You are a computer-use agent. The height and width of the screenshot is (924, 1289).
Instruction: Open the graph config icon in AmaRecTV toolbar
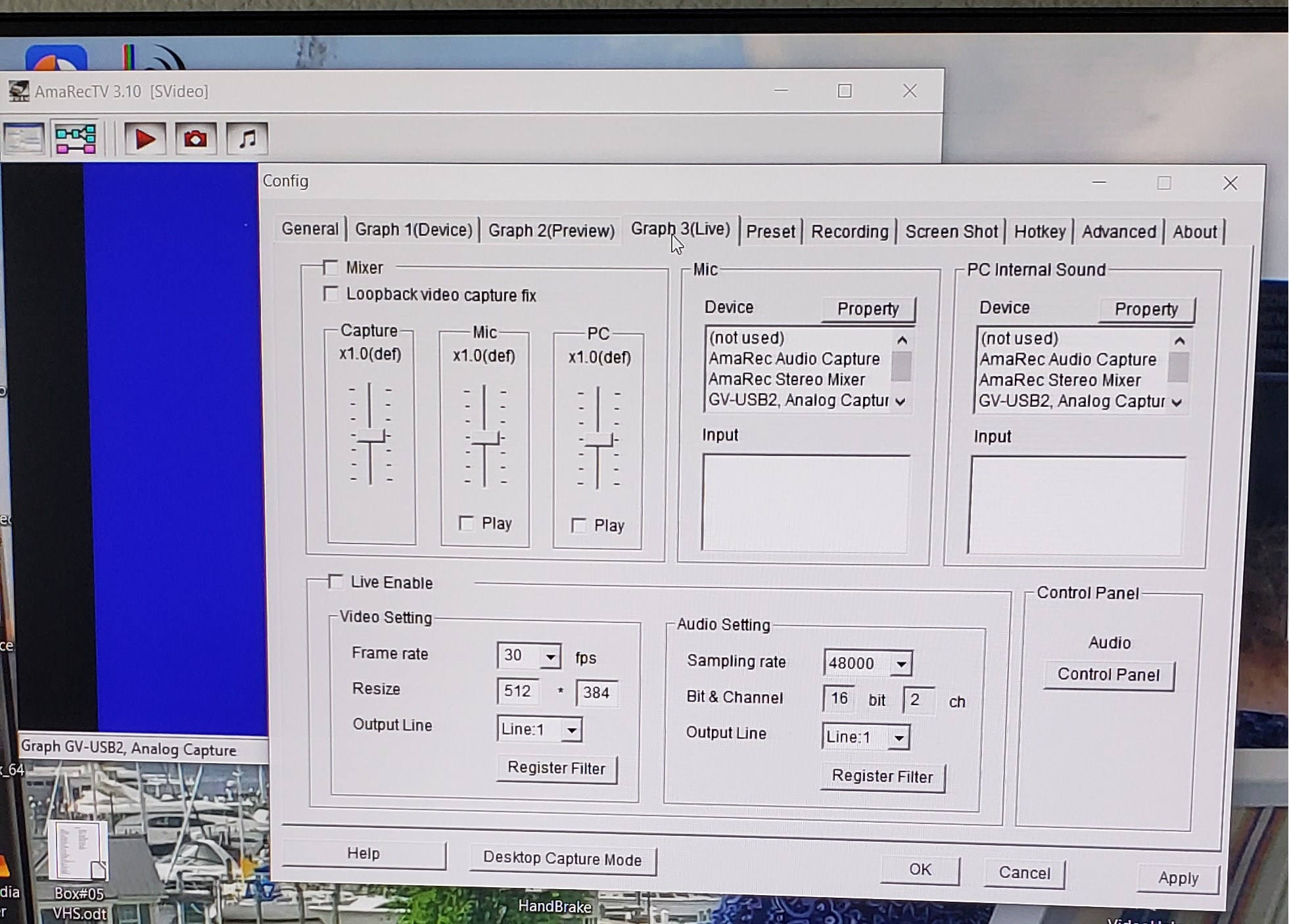click(75, 139)
